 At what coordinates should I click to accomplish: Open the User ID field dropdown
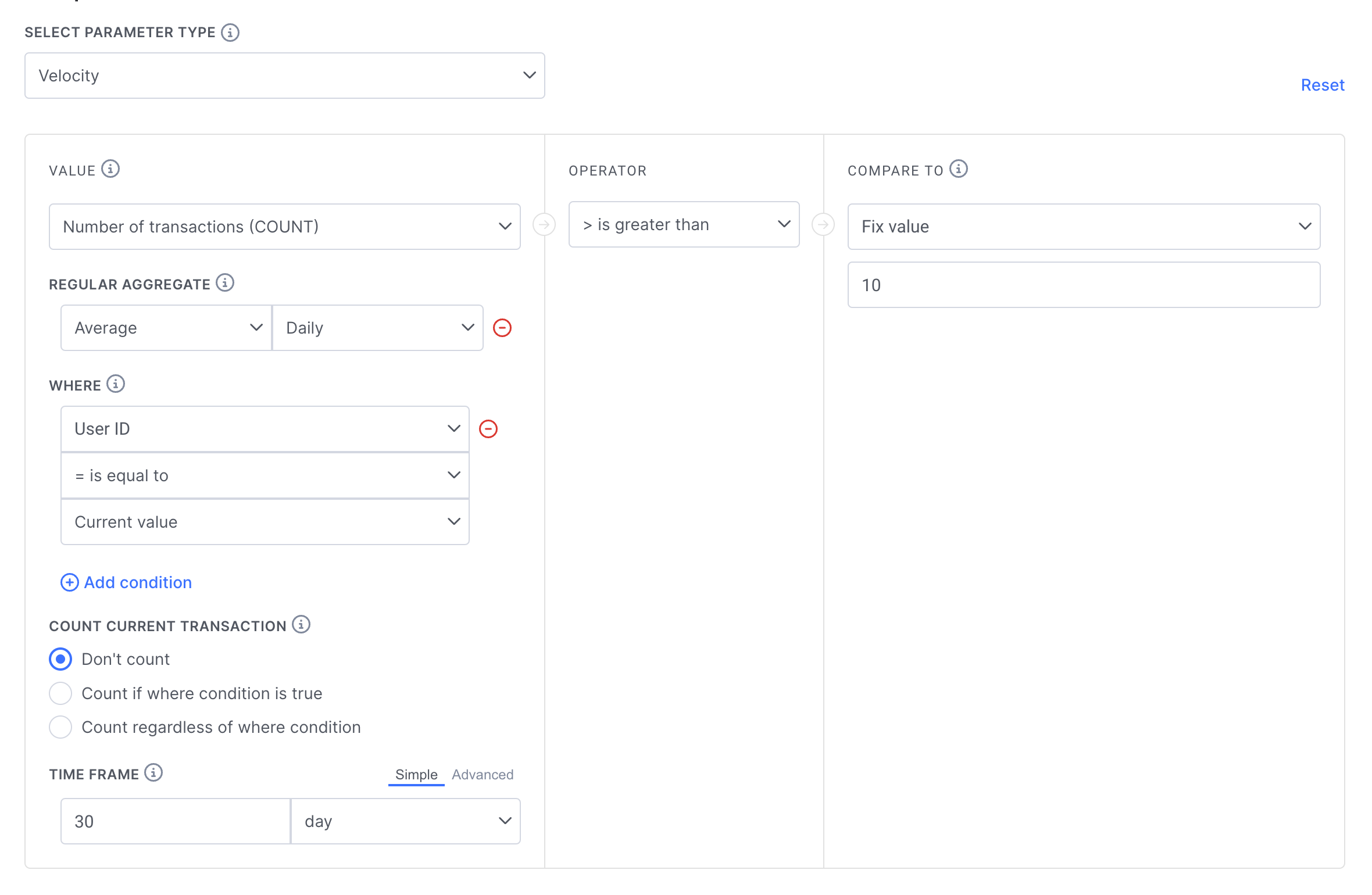coord(265,429)
